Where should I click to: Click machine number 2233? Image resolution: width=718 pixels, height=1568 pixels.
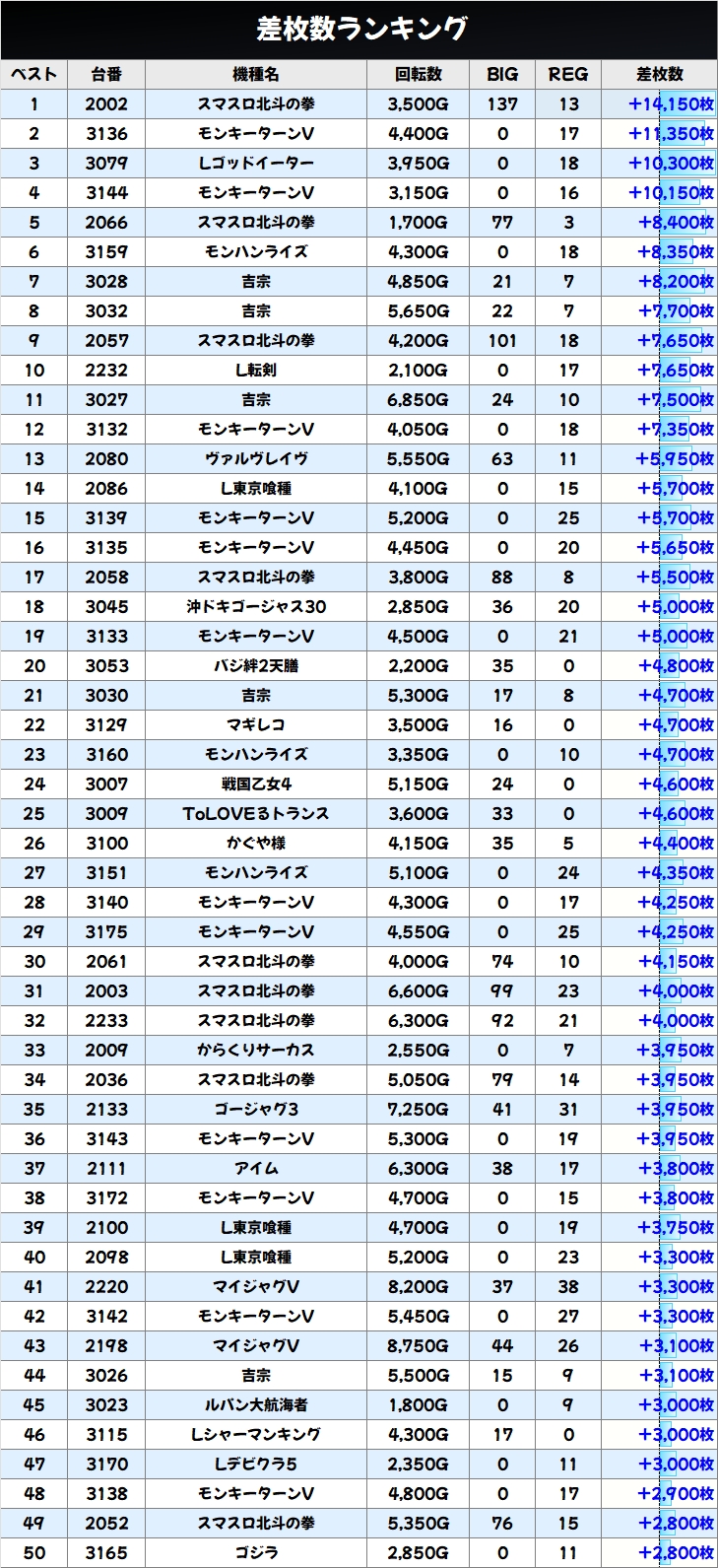click(106, 1021)
